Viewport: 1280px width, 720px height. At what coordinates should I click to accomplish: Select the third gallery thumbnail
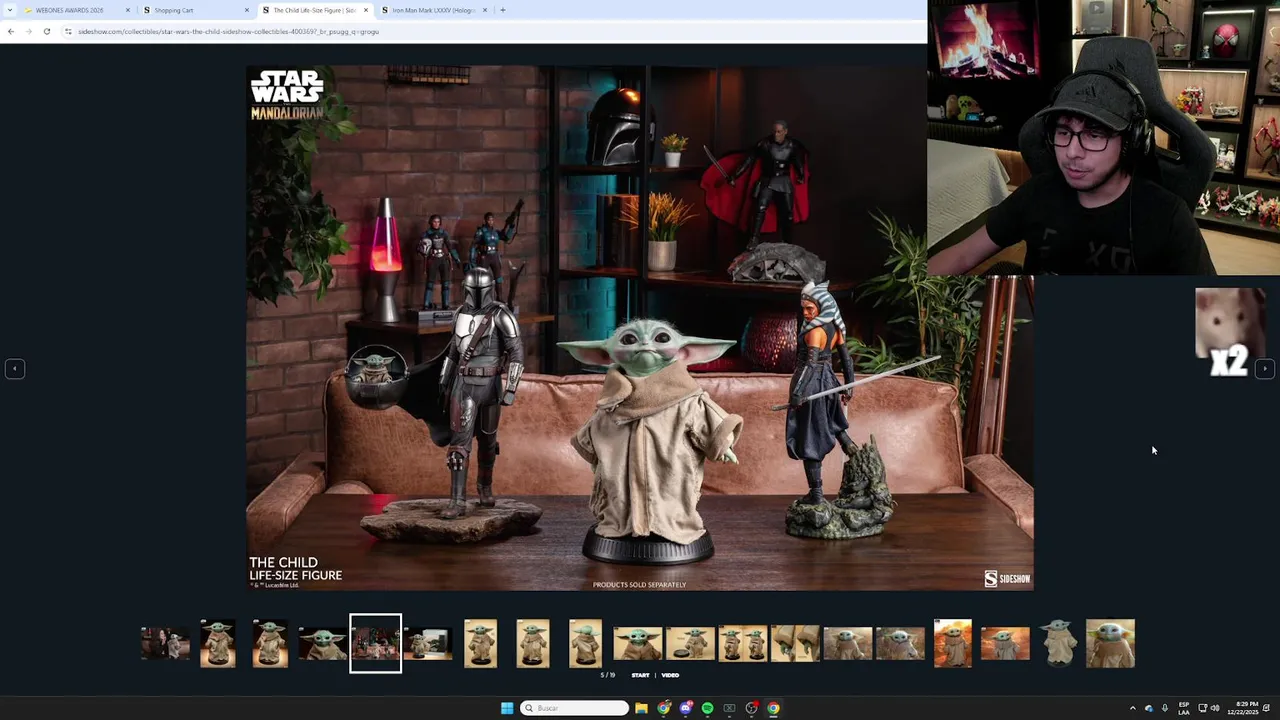pyautogui.click(x=270, y=643)
